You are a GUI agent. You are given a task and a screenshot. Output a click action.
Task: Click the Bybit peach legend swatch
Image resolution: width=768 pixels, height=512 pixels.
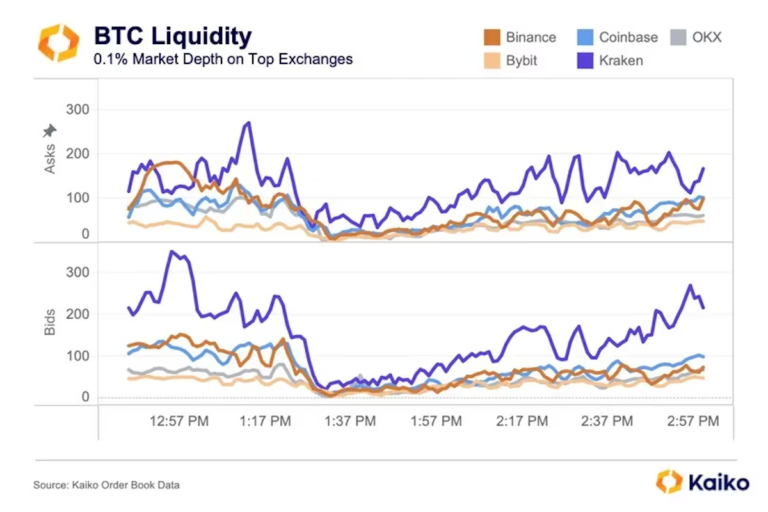point(492,60)
